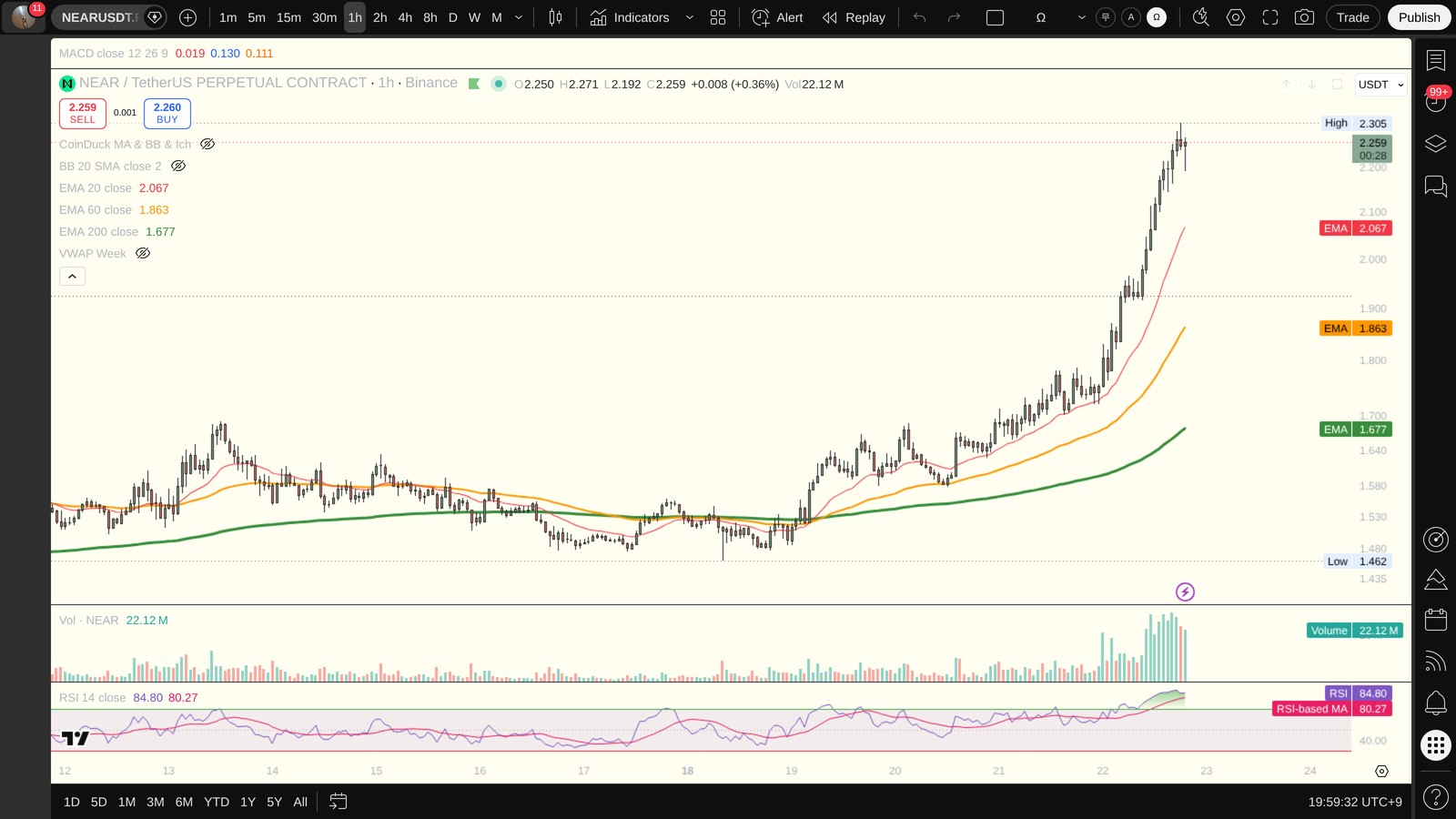Start bar Replay mode
Screen dimensions: 1456x819
pyautogui.click(x=854, y=17)
